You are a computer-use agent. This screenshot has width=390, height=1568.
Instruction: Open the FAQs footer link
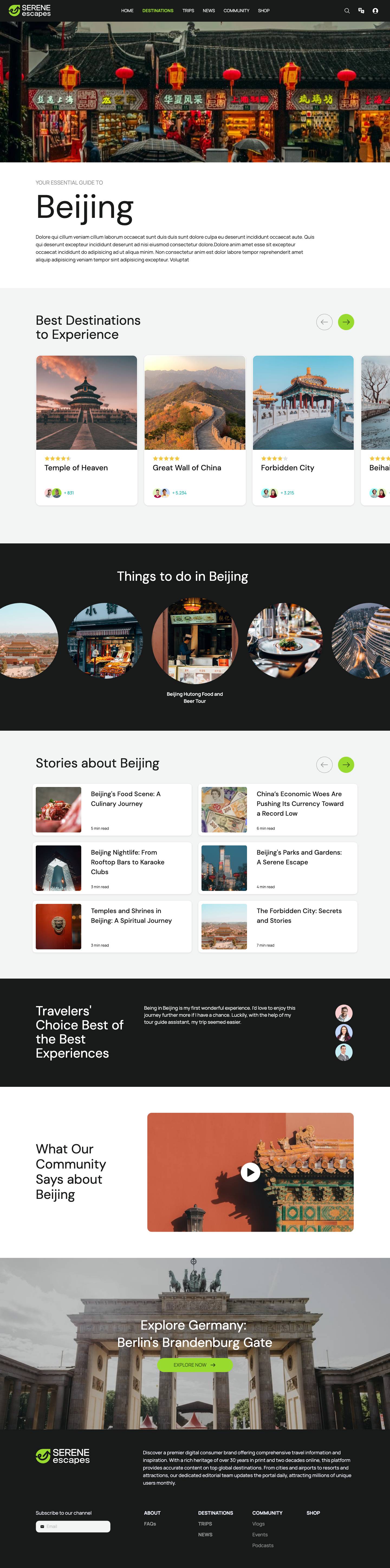point(150,1524)
